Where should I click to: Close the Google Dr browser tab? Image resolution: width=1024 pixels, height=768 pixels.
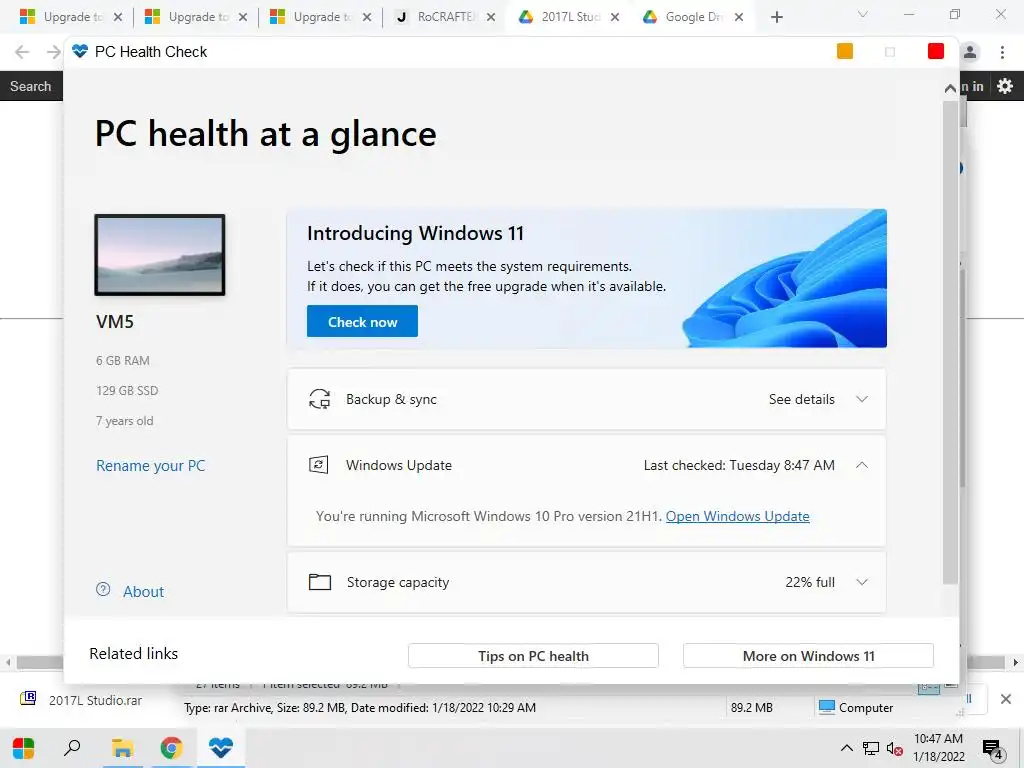(739, 17)
